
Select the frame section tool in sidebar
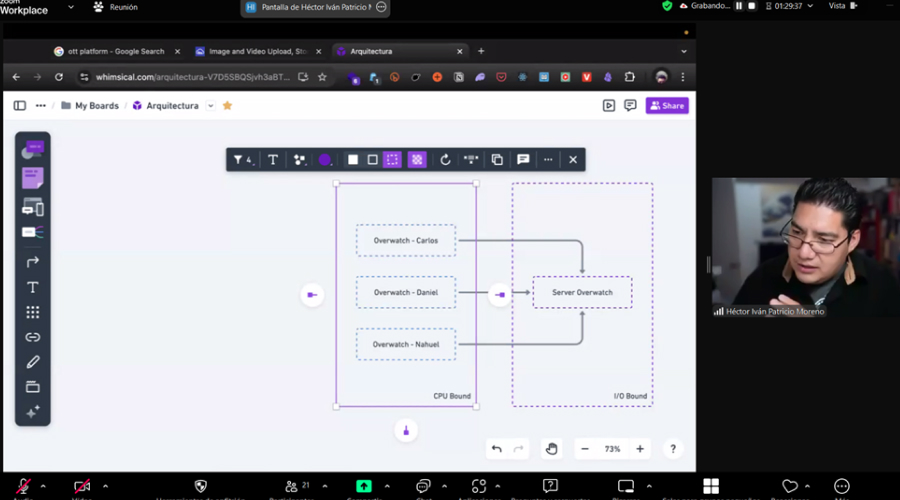click(33, 387)
